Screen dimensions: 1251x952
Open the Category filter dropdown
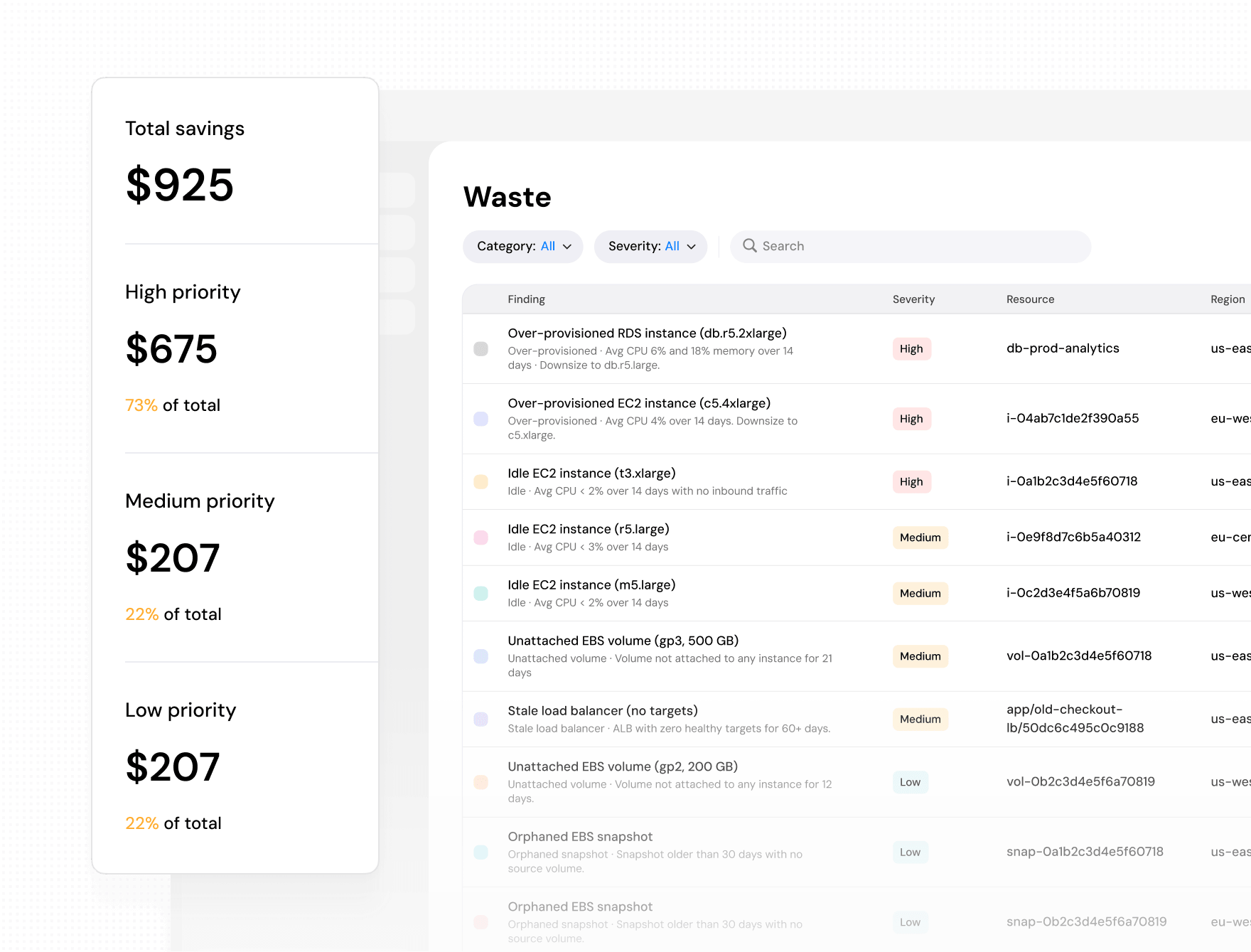pos(523,246)
